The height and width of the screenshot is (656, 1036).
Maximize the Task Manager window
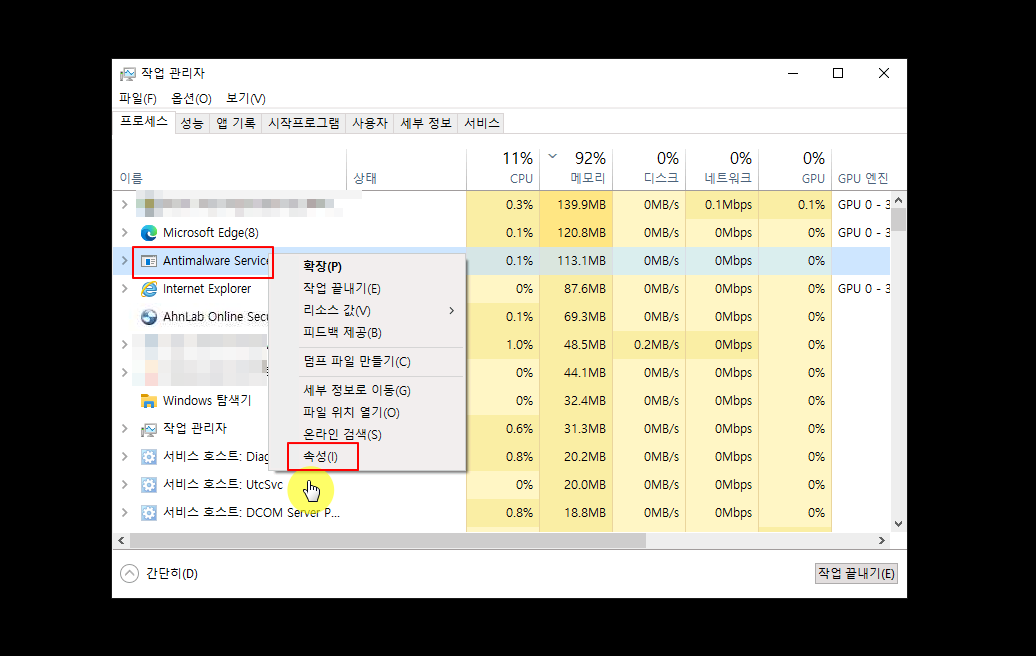coord(838,73)
